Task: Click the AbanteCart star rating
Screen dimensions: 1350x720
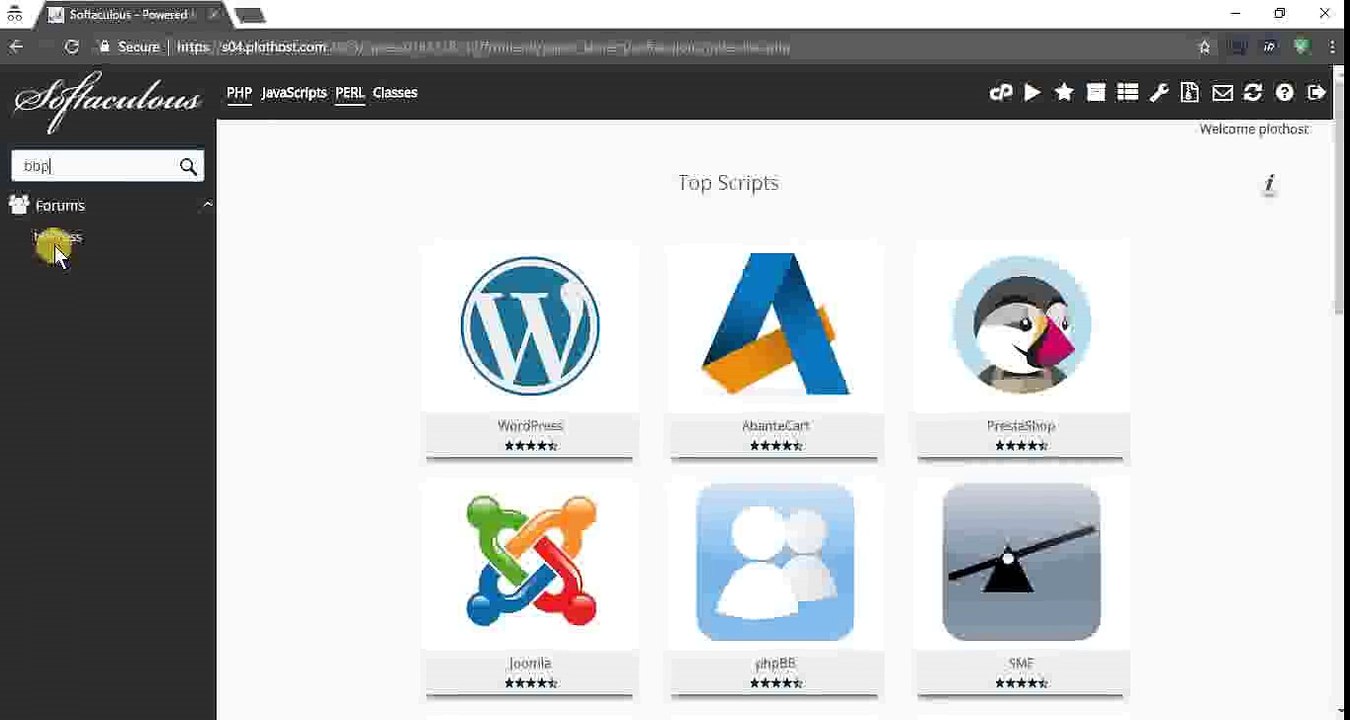Action: pos(775,446)
